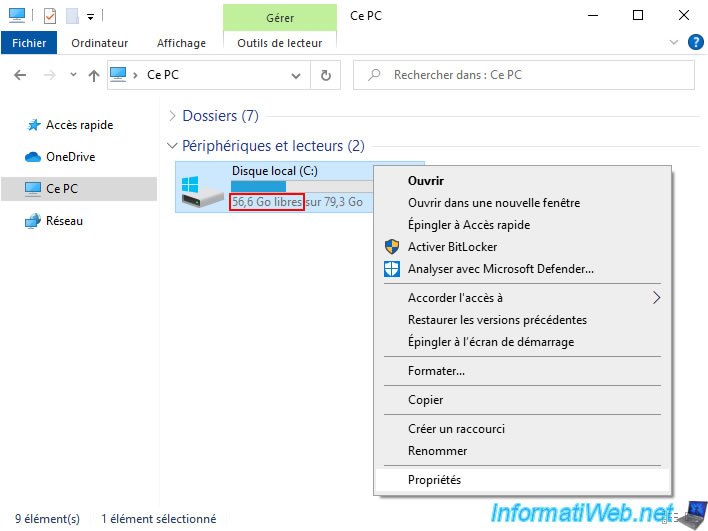Open the Fichier menu tab
The height and width of the screenshot is (531, 708).
click(29, 43)
